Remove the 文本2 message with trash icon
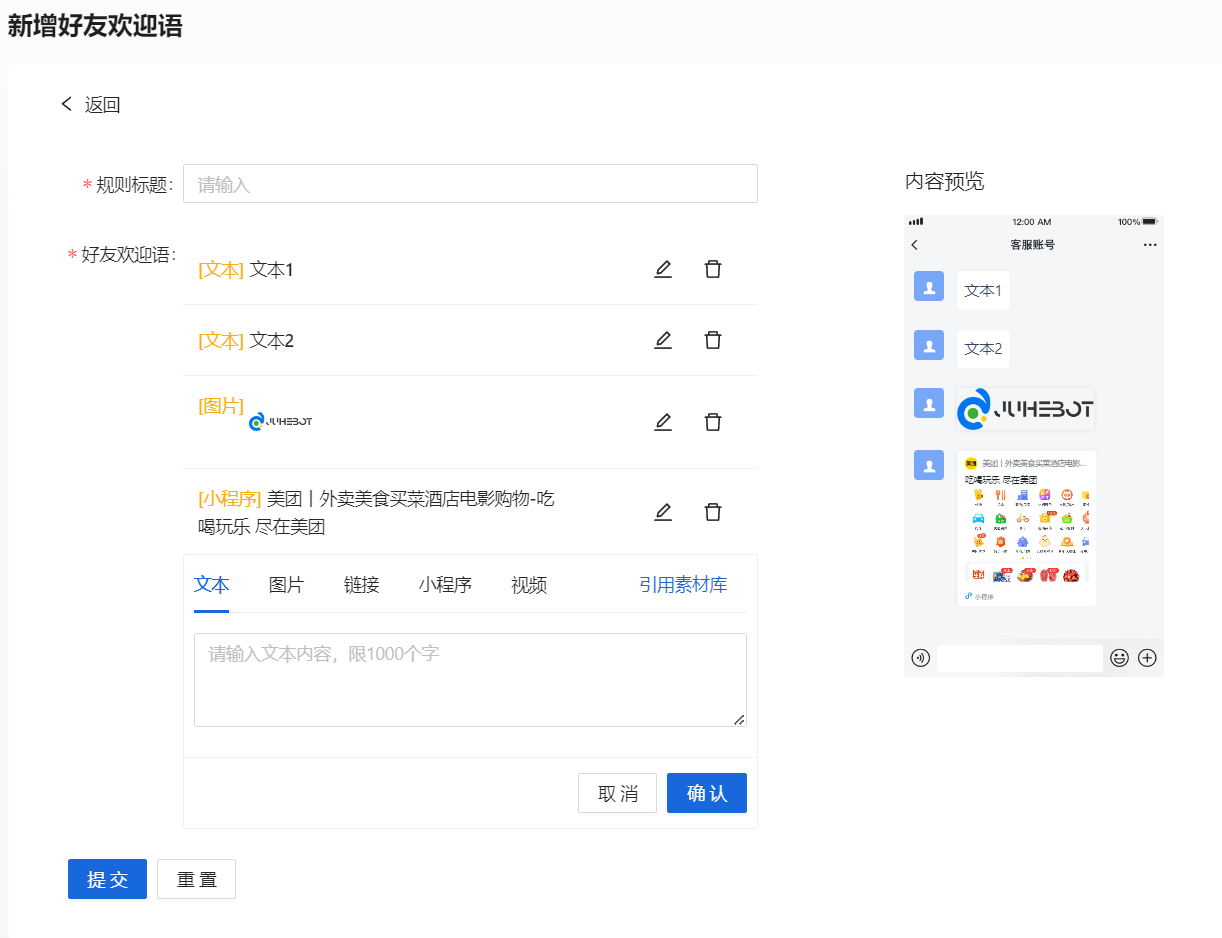The image size is (1222, 938). coord(713,340)
